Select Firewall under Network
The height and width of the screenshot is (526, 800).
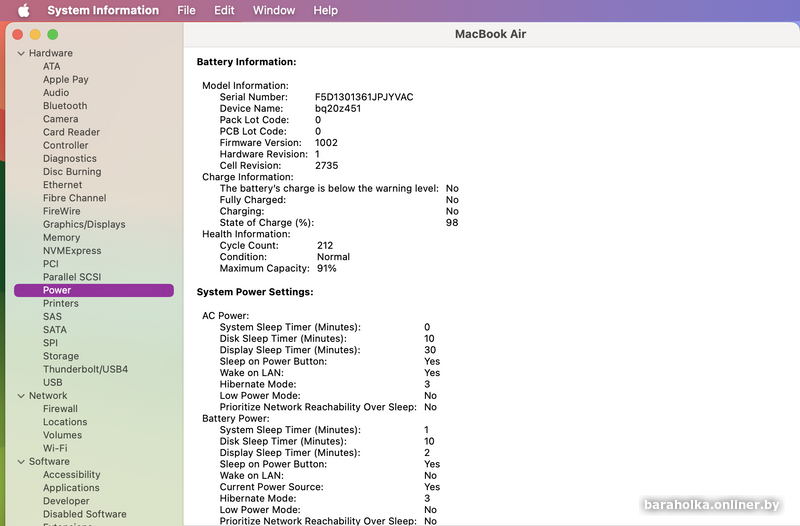60,409
